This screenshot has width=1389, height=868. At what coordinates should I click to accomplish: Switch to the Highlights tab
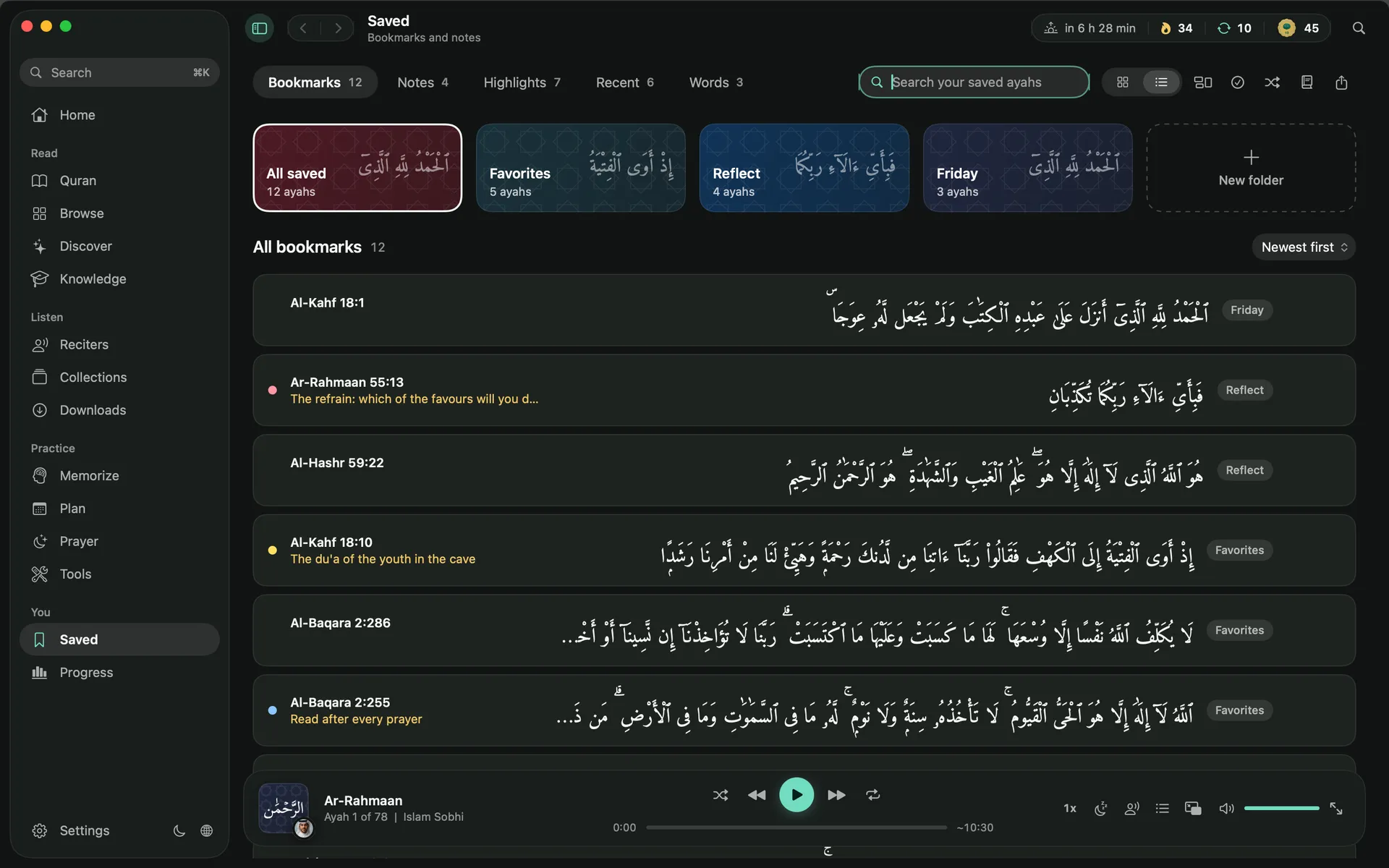click(x=522, y=82)
